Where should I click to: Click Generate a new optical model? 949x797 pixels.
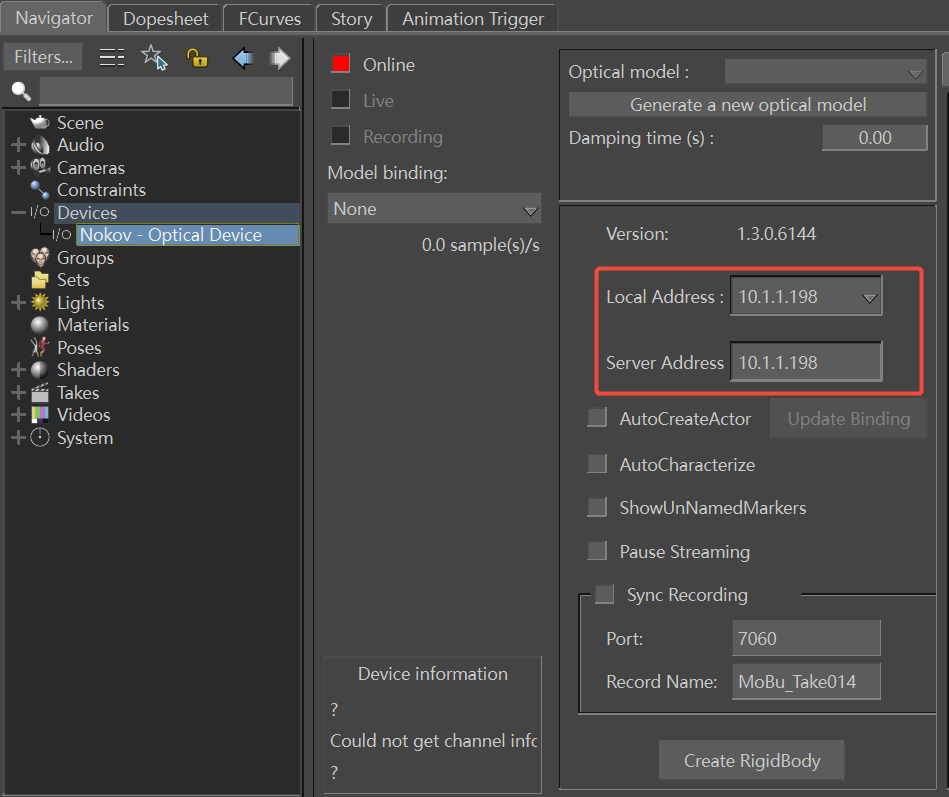(747, 105)
